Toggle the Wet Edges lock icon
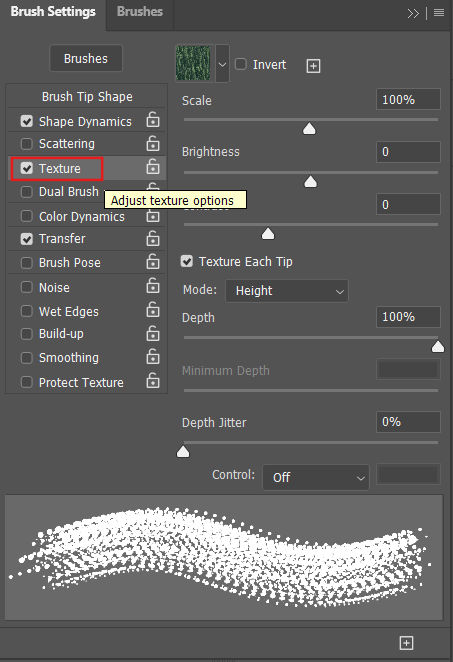 click(x=153, y=309)
